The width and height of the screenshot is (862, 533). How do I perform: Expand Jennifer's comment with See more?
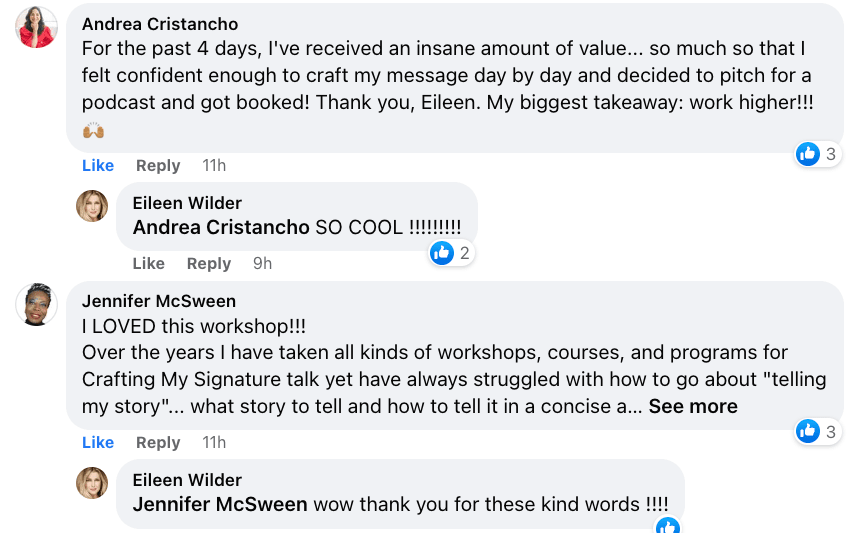693,406
